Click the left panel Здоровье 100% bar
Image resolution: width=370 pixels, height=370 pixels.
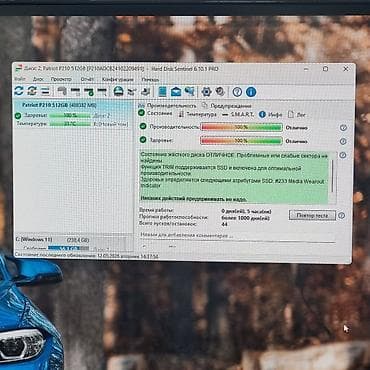(x=70, y=116)
